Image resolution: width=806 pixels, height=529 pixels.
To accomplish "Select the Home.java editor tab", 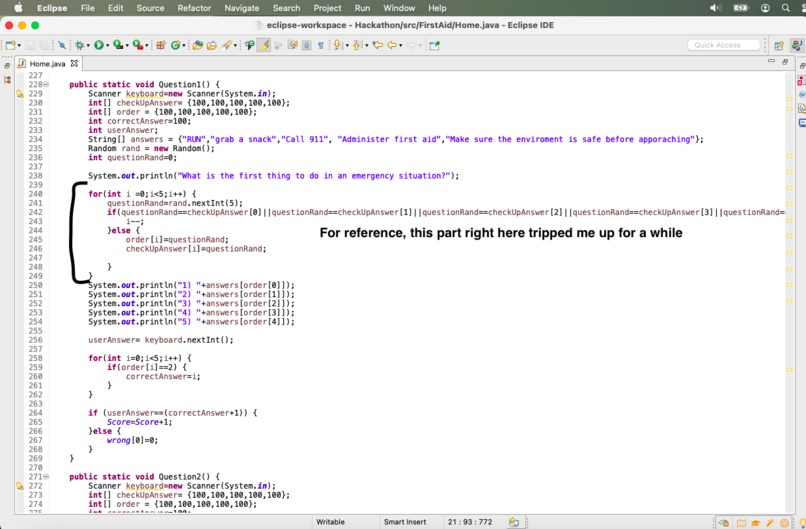I will [x=47, y=64].
